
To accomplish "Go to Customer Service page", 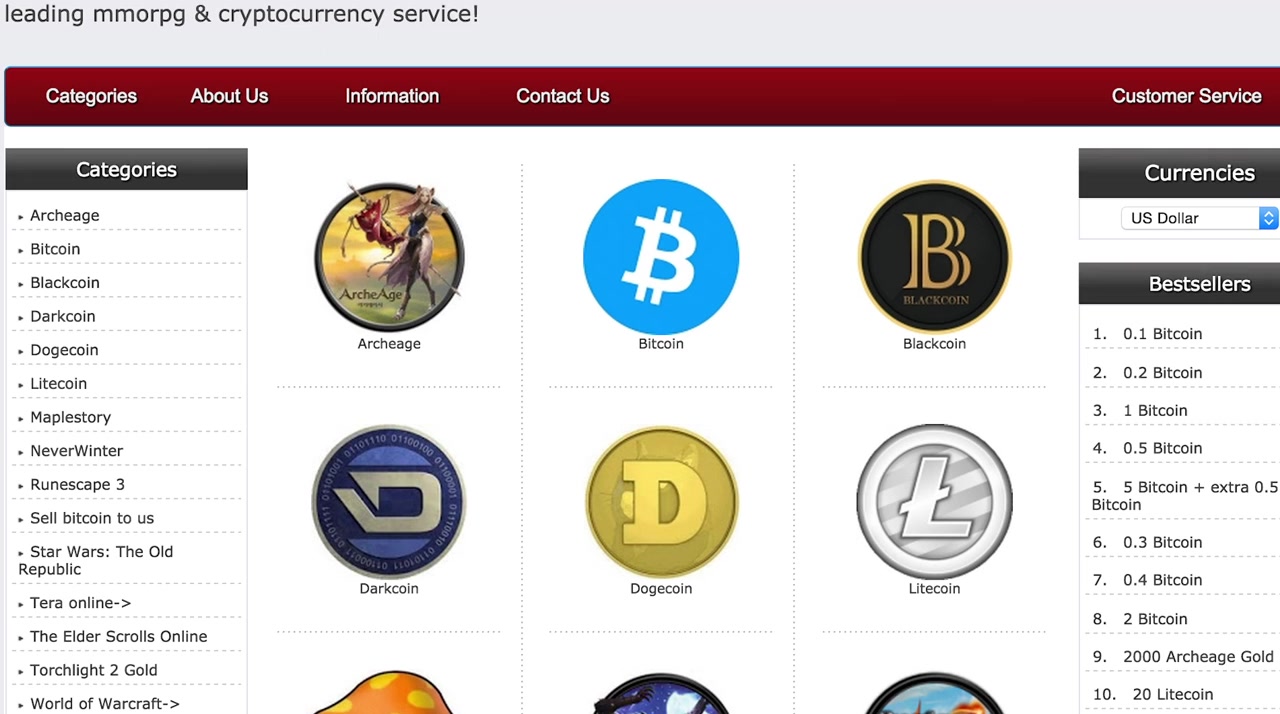I will click(x=1186, y=96).
